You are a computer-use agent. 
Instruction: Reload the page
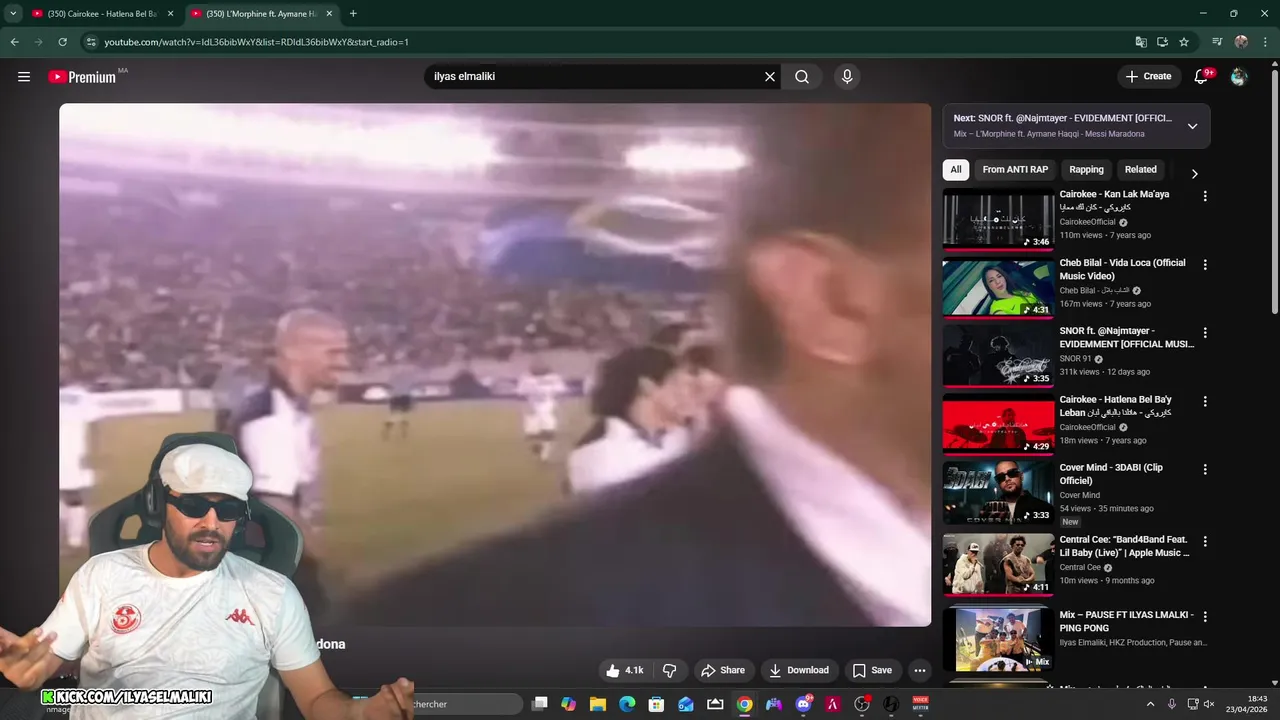62,42
